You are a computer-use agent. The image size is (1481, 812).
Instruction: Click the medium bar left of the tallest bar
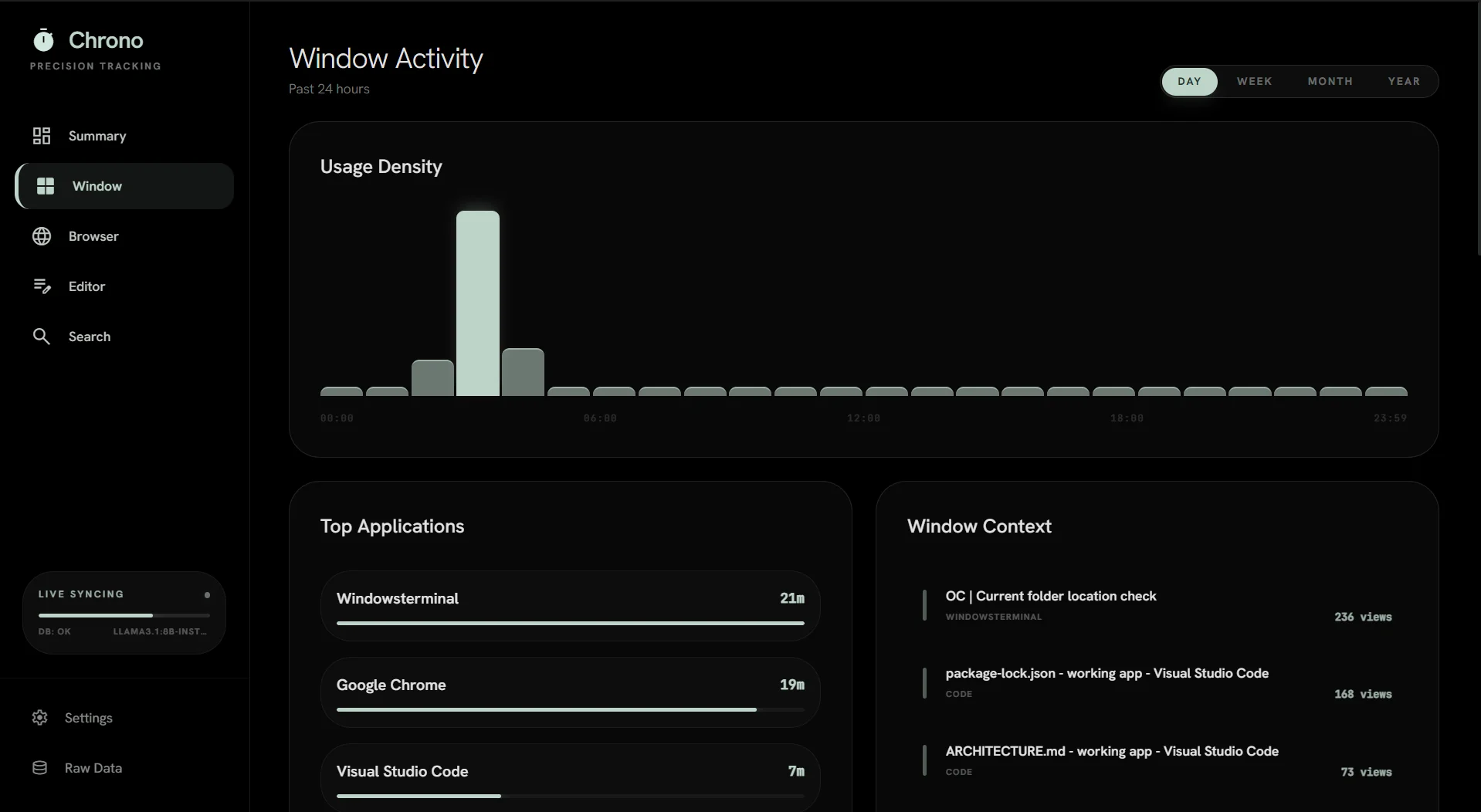[432, 378]
